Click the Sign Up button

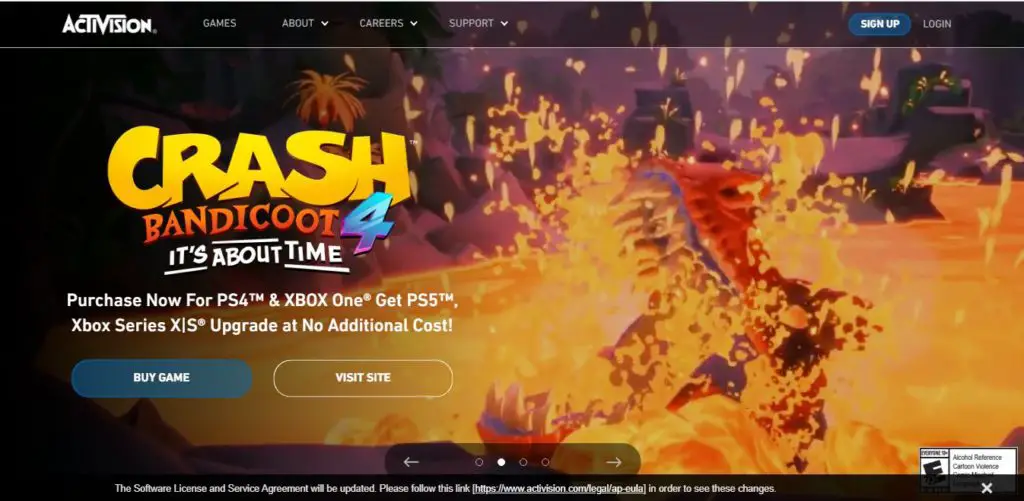point(880,24)
